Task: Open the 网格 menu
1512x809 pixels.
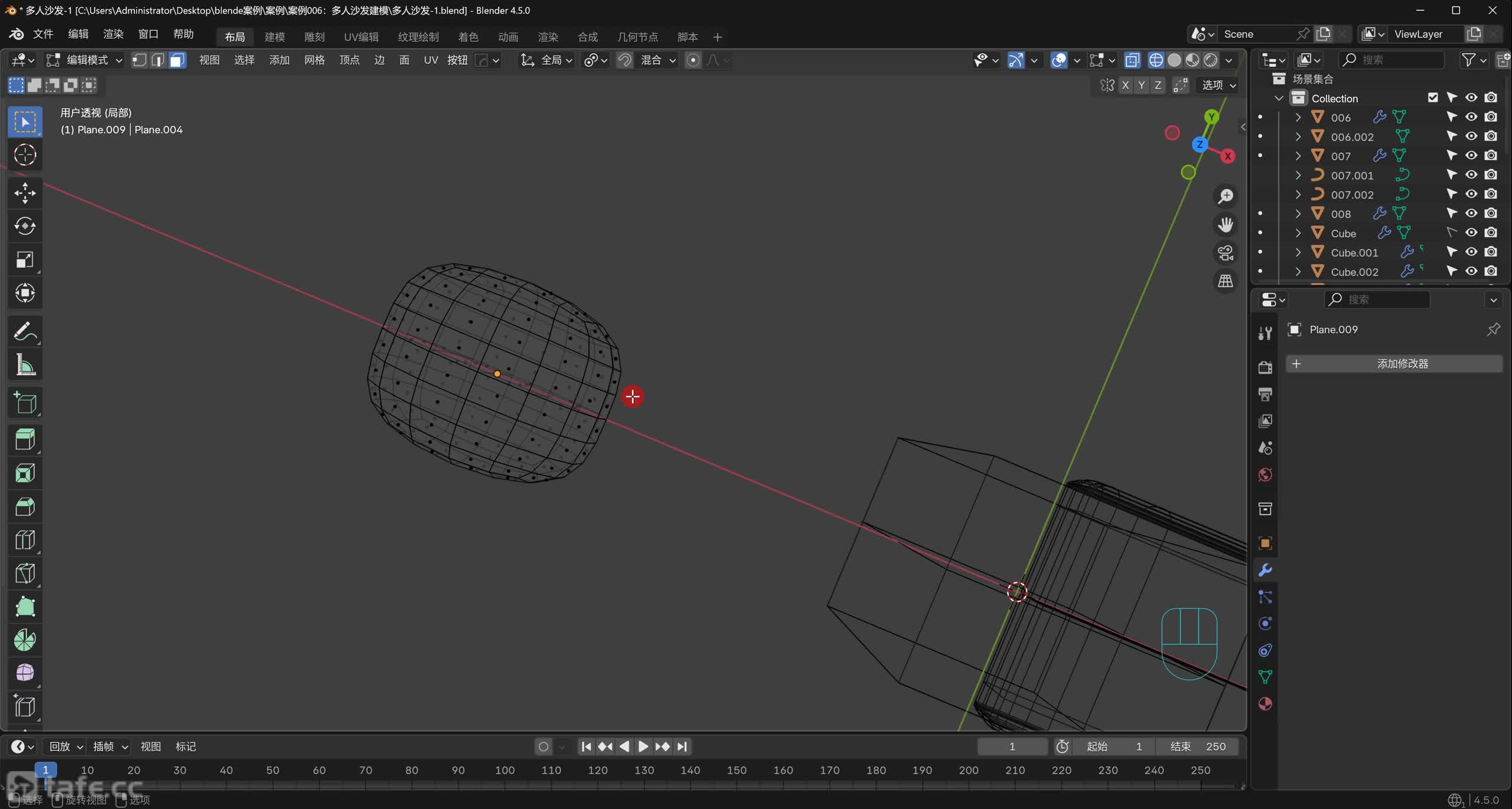Action: (x=314, y=60)
